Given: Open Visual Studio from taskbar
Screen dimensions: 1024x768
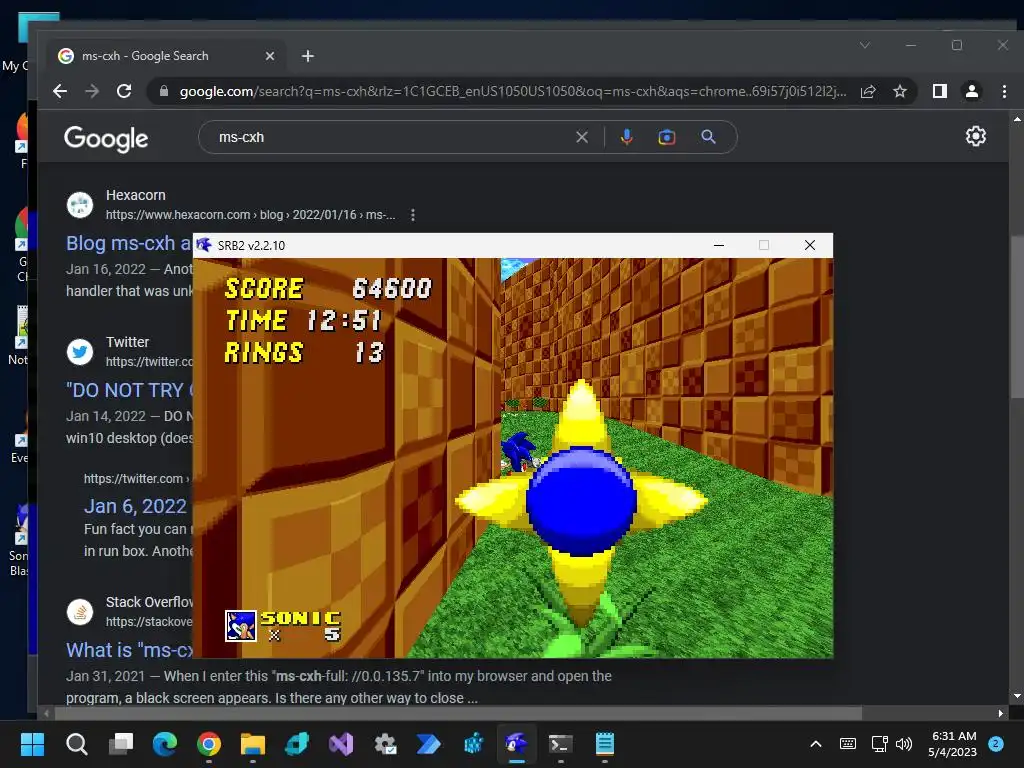Looking at the screenshot, I should [341, 744].
